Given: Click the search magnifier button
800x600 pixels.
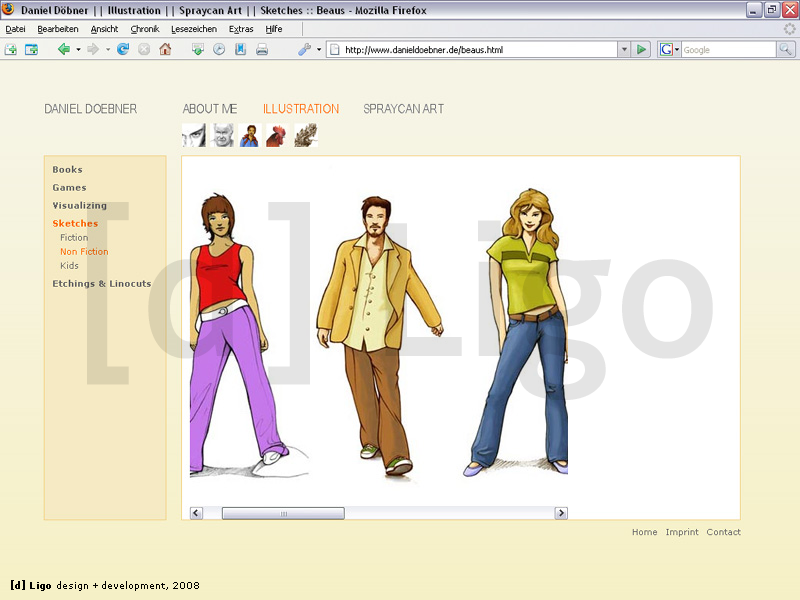Looking at the screenshot, I should 785,49.
